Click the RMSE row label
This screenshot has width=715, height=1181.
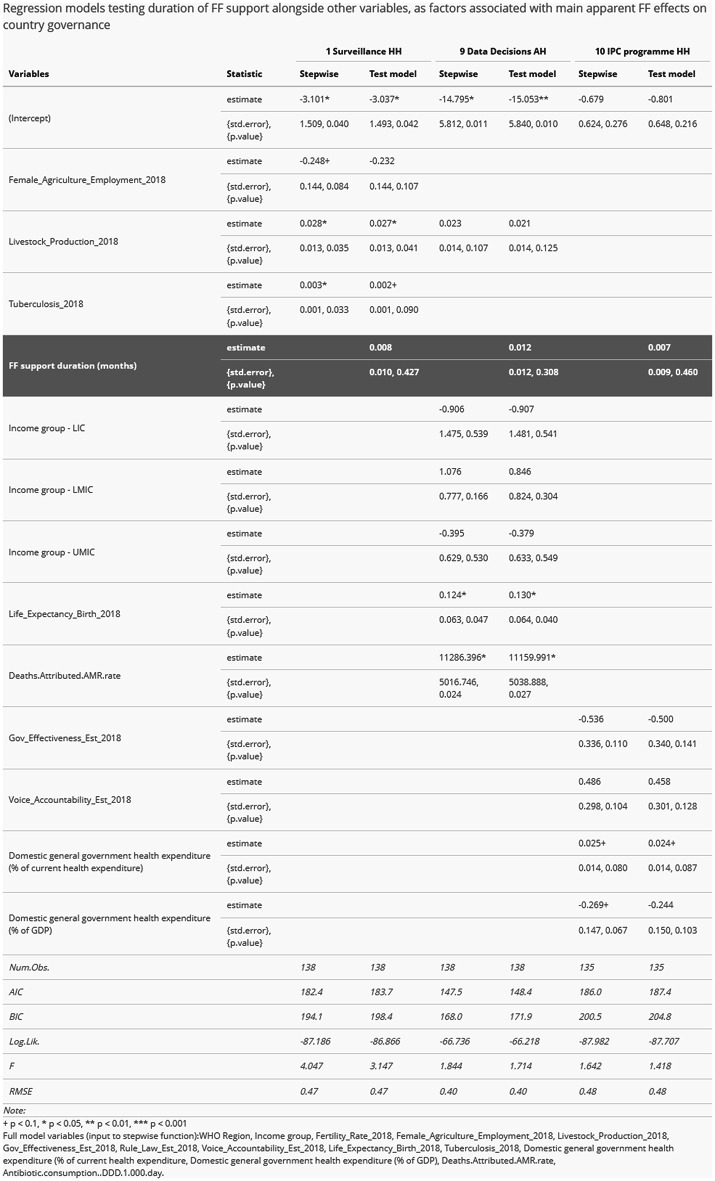pos(20,1091)
